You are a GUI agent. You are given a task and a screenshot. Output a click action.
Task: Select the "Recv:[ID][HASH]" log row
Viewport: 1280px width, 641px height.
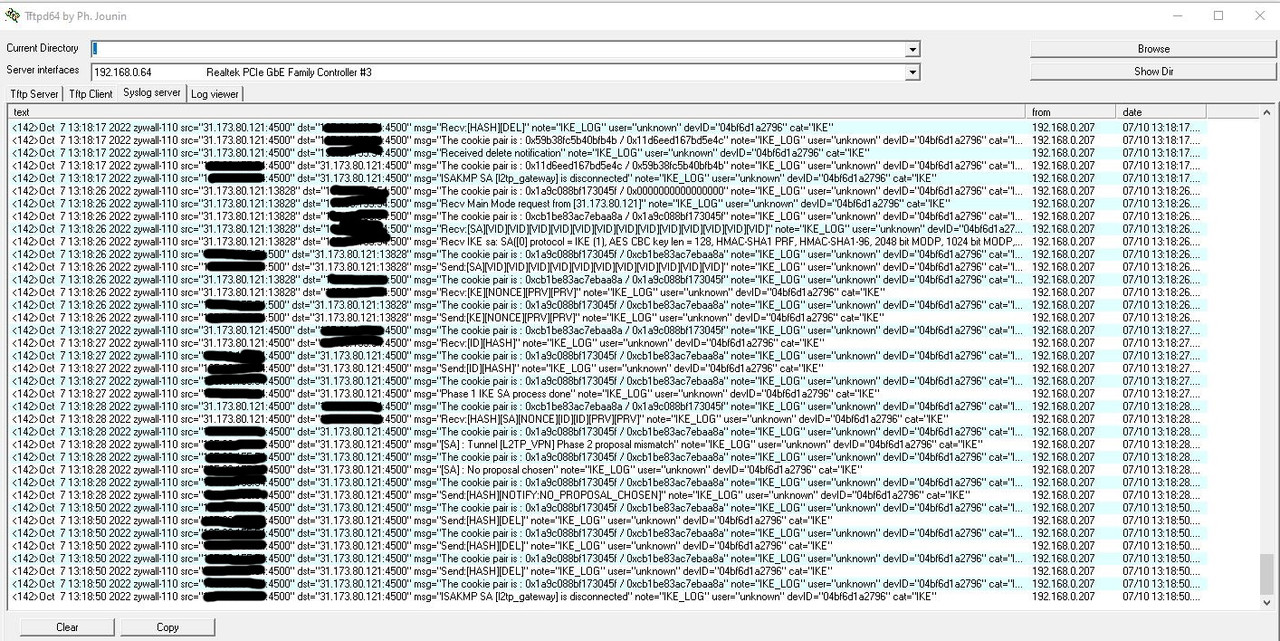(x=607, y=343)
